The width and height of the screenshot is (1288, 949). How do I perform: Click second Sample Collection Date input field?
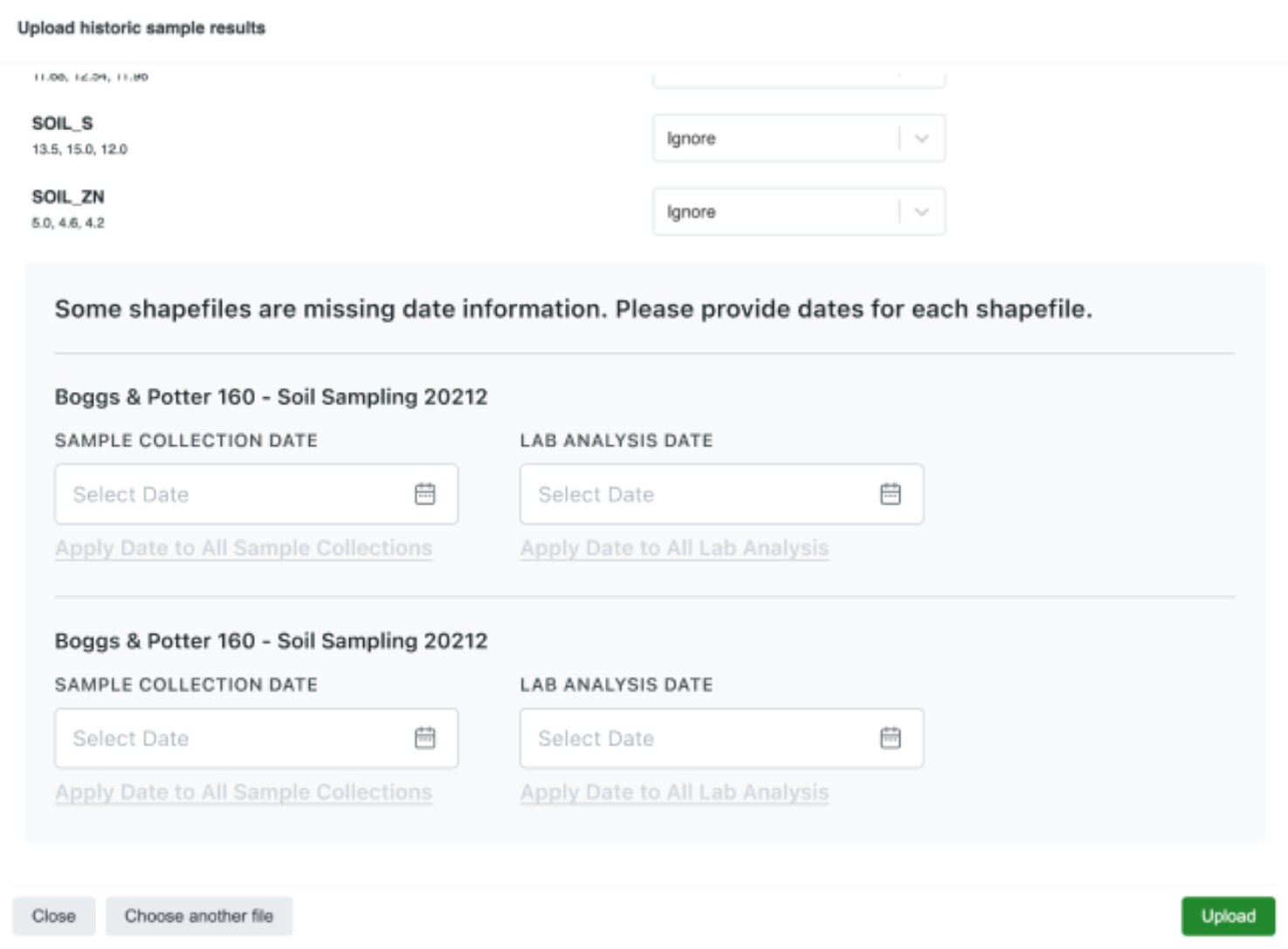(x=256, y=738)
